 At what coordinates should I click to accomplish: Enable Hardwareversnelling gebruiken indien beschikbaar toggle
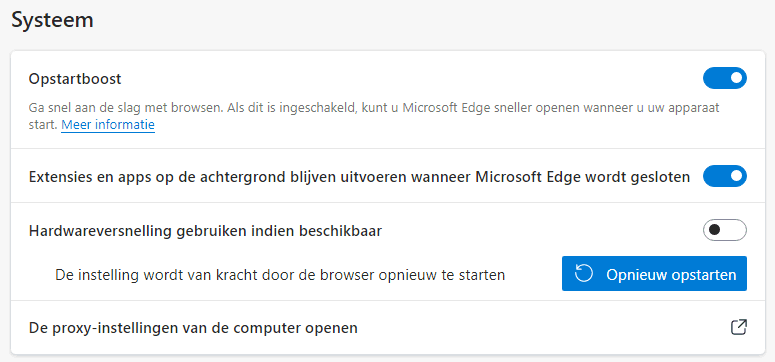725,230
